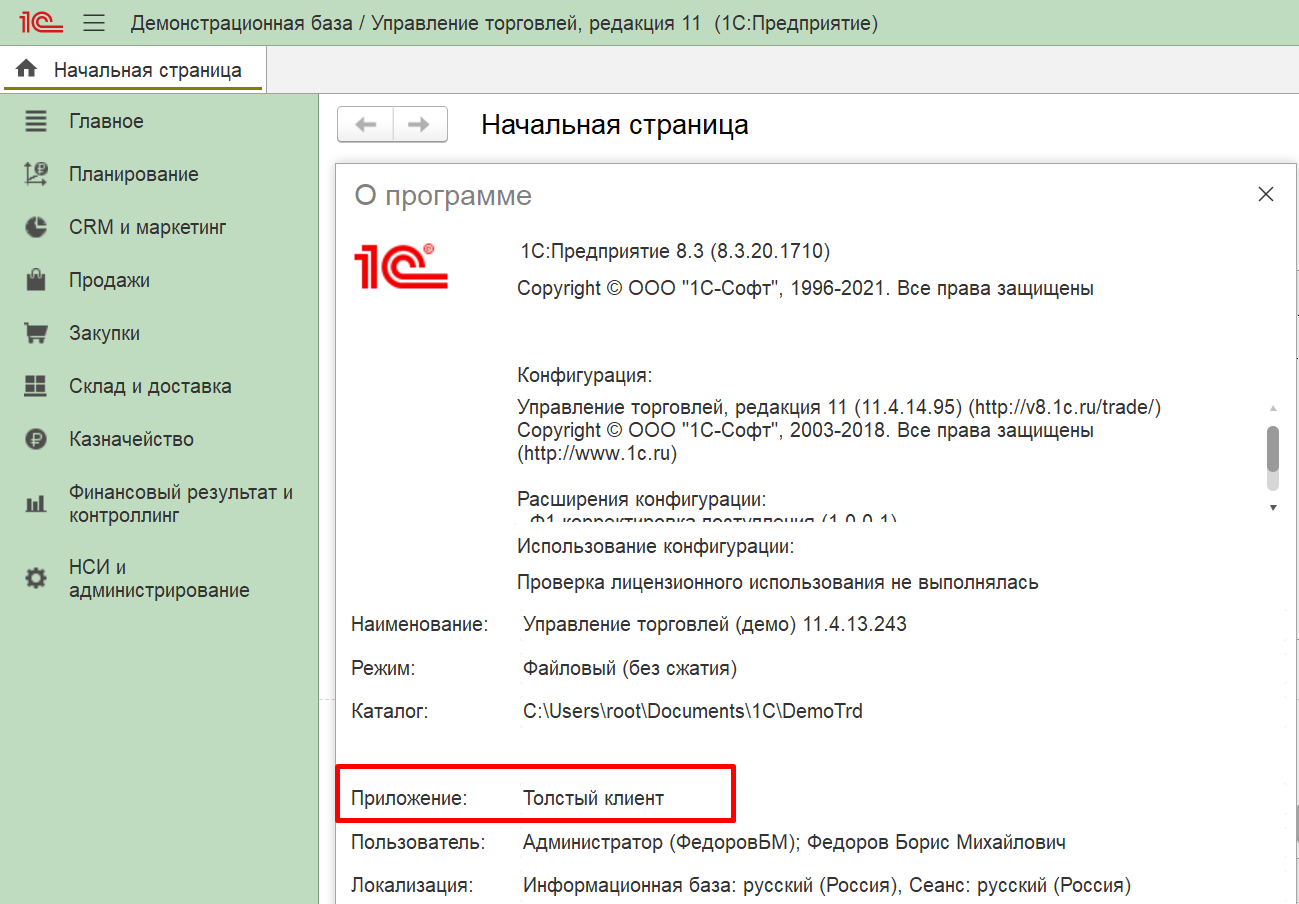Click the scroll up arrow in configuration box
The width and height of the screenshot is (1299, 904).
pyautogui.click(x=1273, y=408)
